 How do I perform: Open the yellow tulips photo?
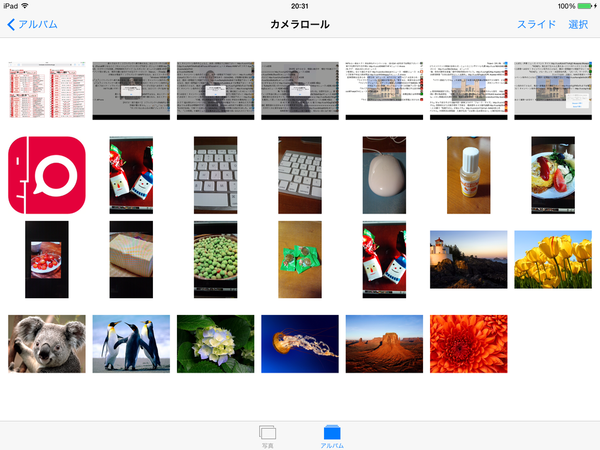[553, 259]
